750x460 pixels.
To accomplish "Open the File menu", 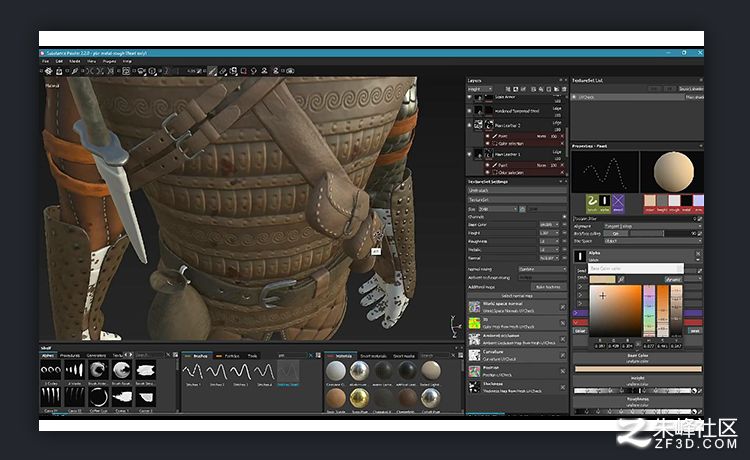I will (x=45, y=61).
